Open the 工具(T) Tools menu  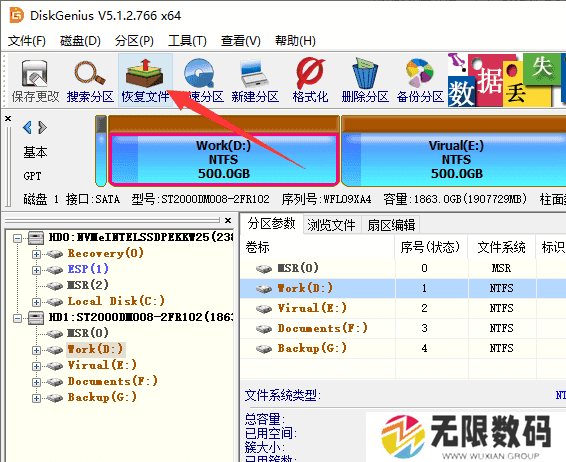pyautogui.click(x=187, y=41)
